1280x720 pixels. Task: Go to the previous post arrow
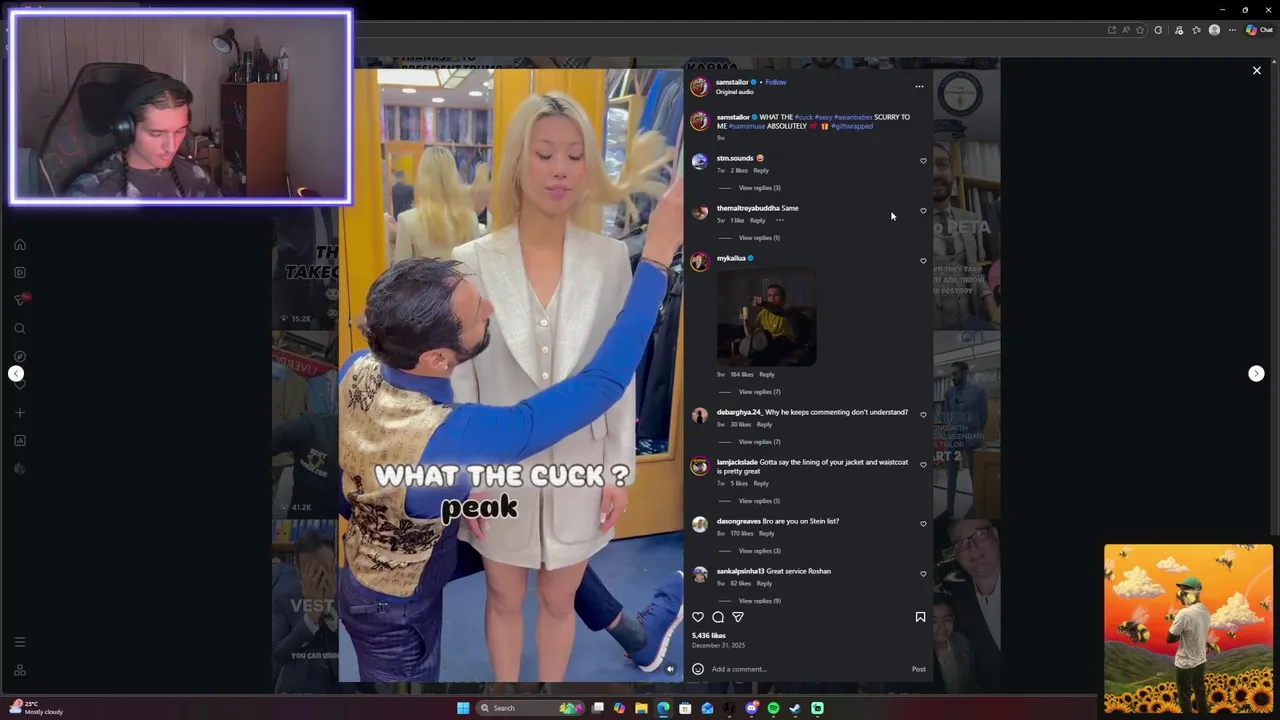click(x=16, y=373)
